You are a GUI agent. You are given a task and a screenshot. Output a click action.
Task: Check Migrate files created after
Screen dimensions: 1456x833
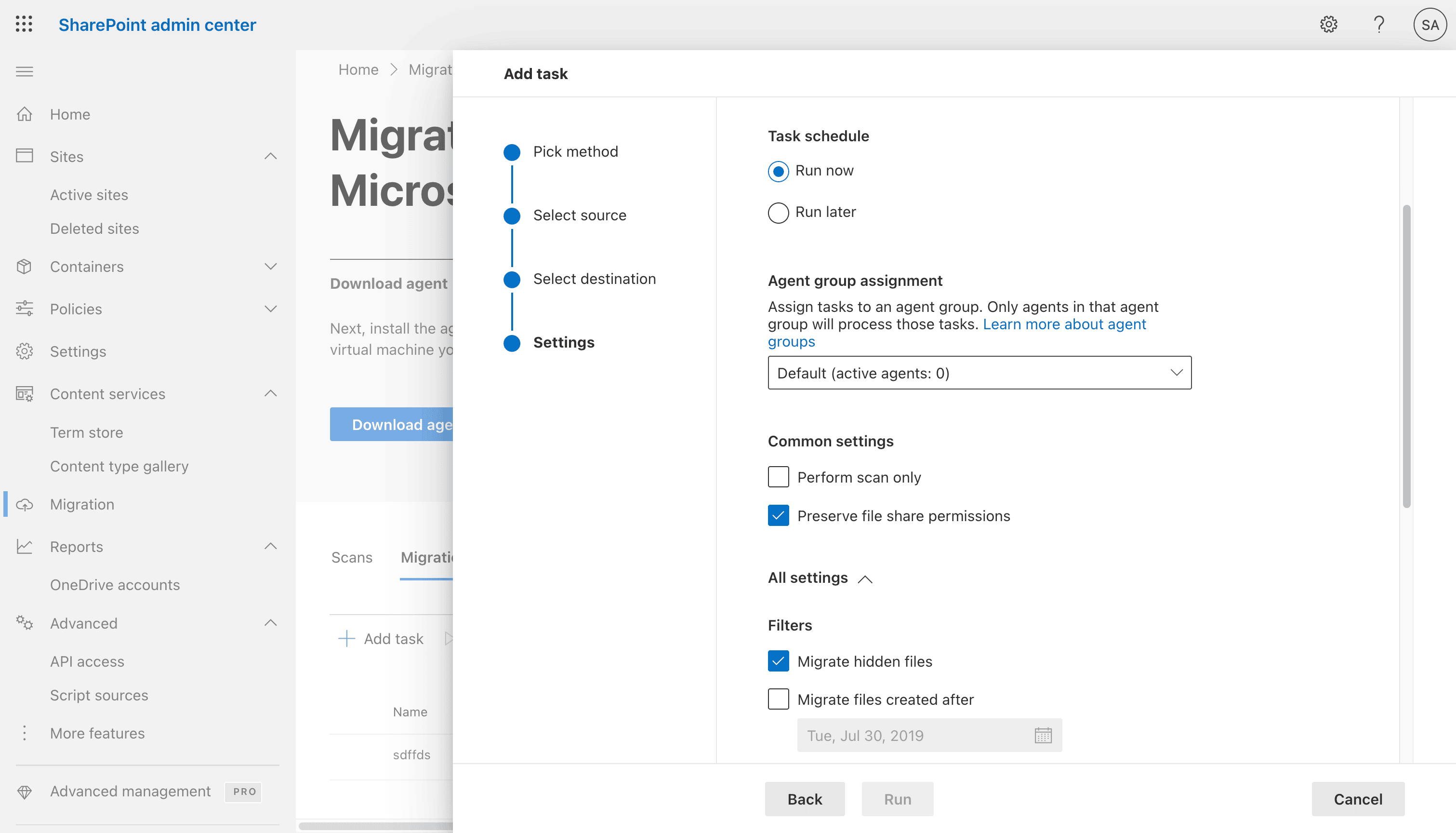tap(778, 699)
